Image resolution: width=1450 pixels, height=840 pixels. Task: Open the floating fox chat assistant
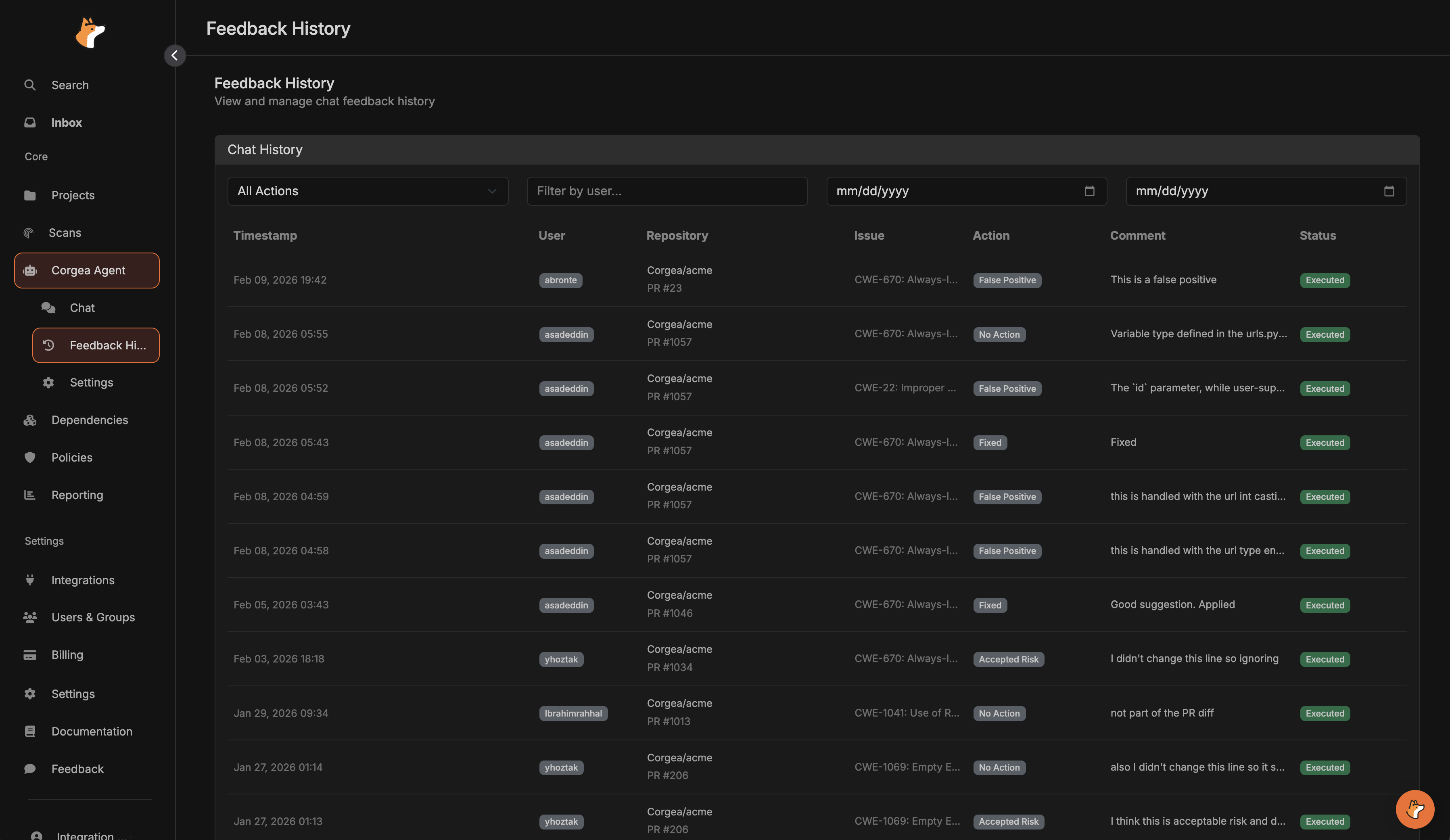point(1415,809)
